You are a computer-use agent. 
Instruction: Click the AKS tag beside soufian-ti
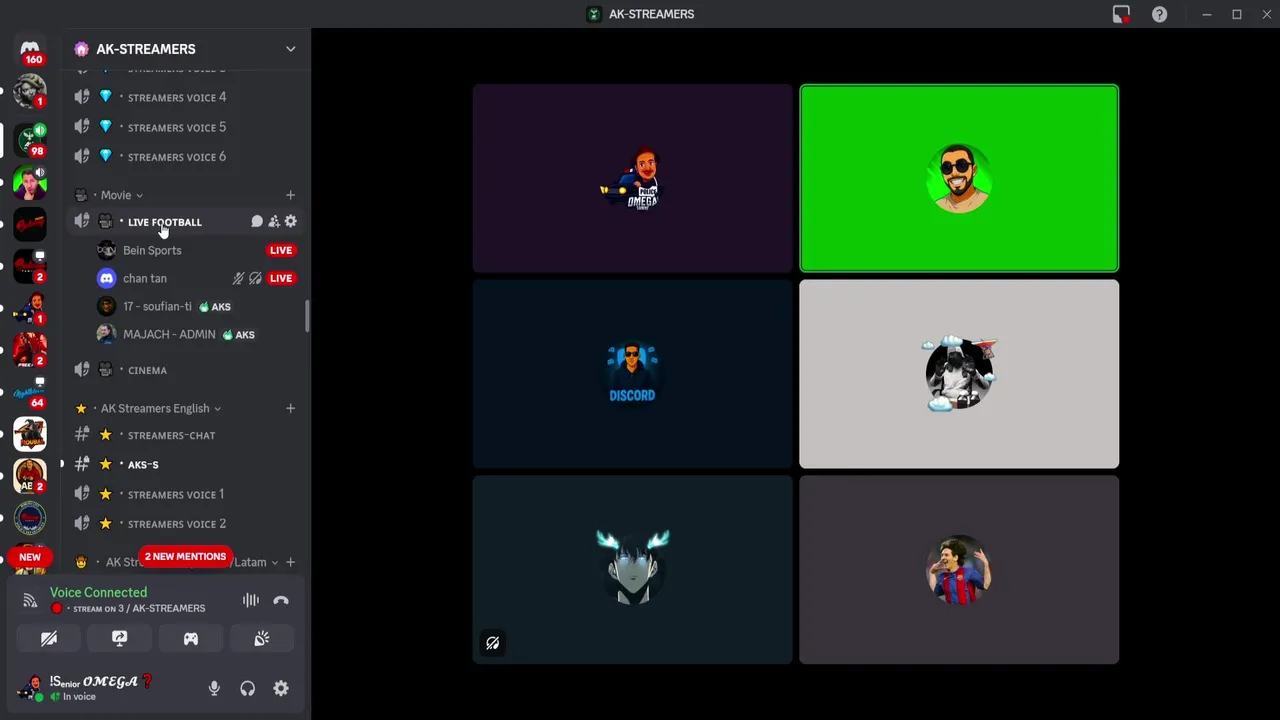tap(215, 307)
